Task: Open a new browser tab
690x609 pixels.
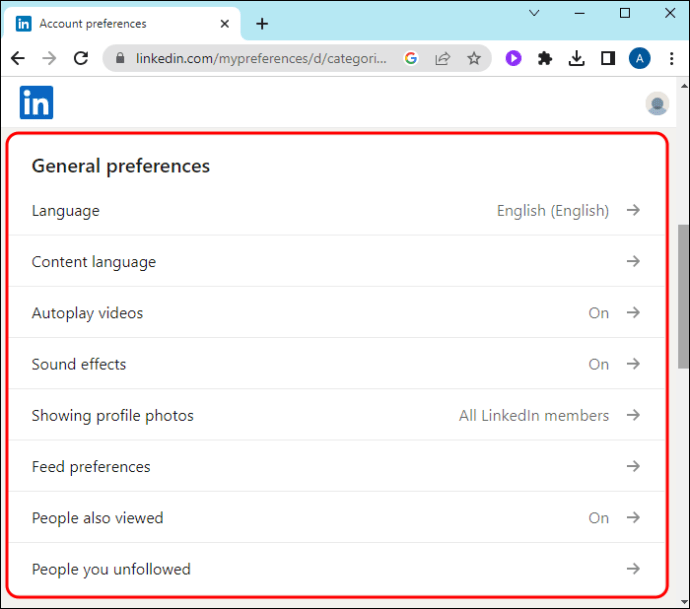Action: [x=262, y=24]
